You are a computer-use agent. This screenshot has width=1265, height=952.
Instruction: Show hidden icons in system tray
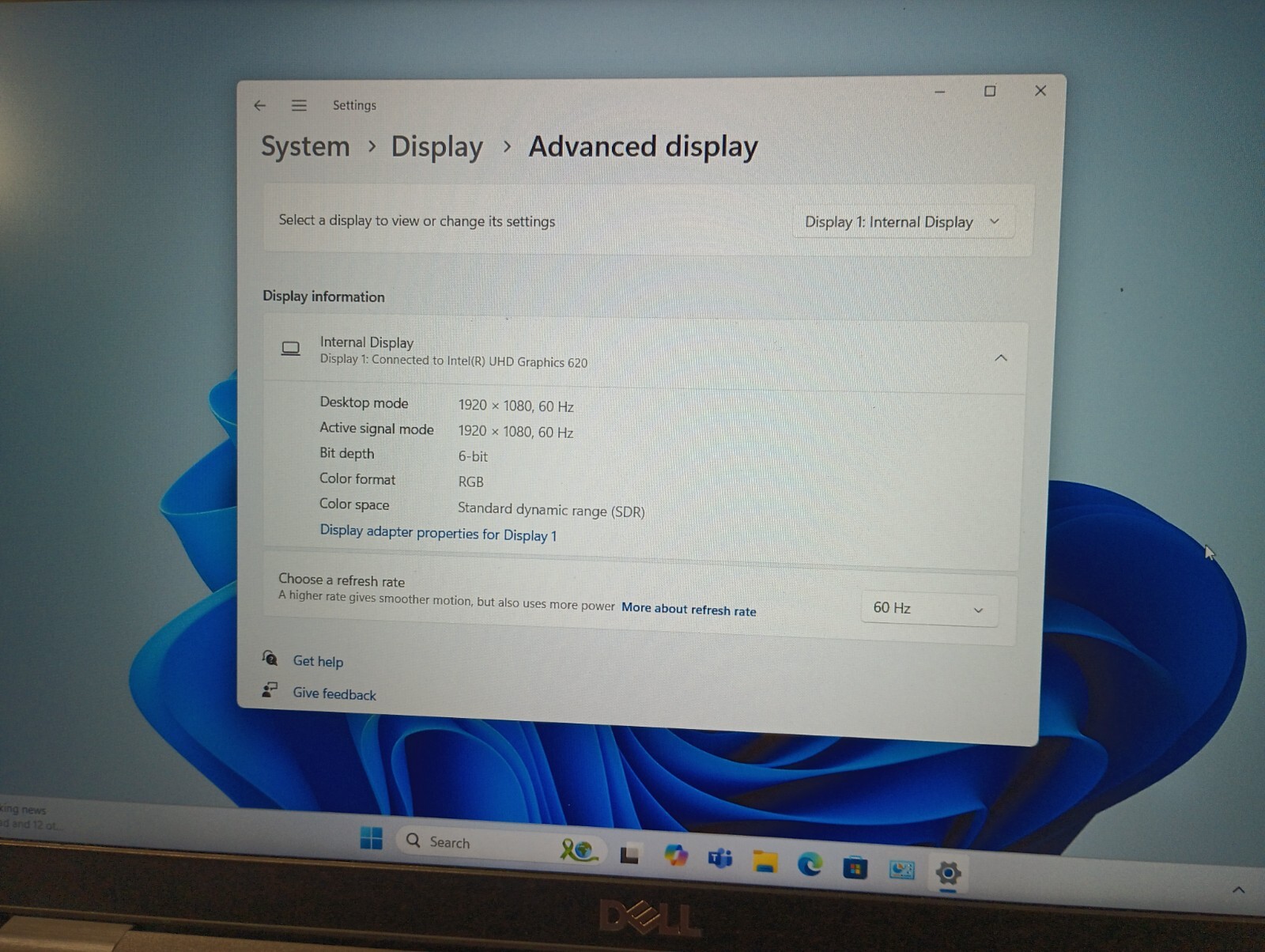coord(1238,890)
